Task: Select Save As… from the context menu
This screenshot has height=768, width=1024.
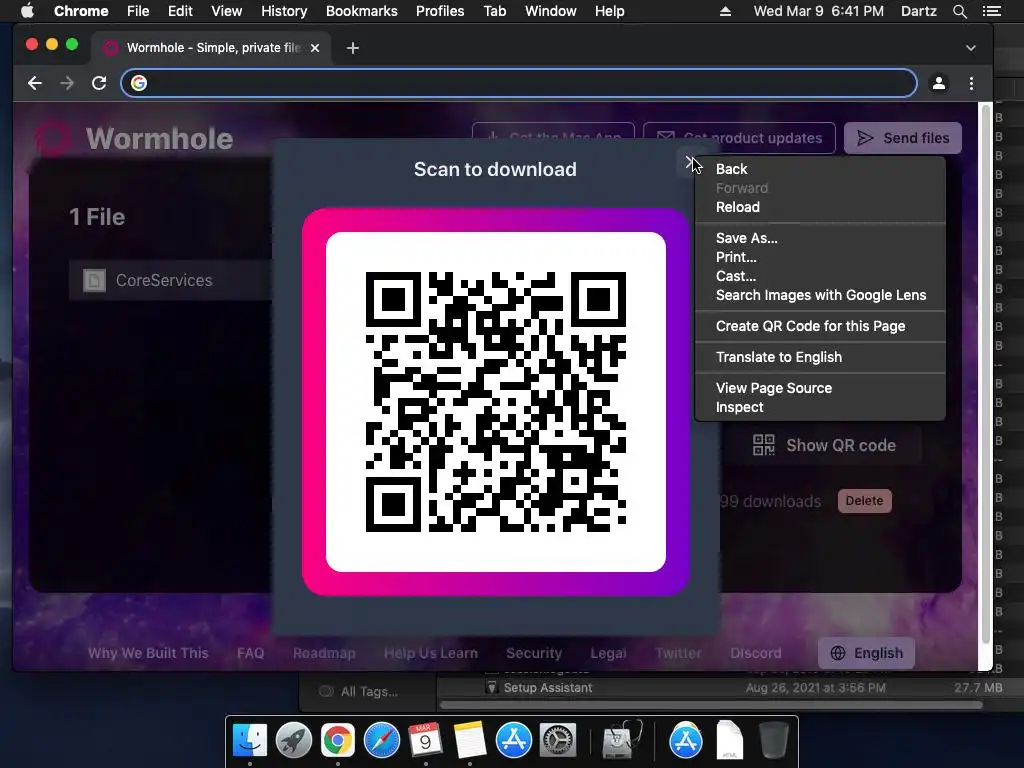Action: (x=820, y=238)
